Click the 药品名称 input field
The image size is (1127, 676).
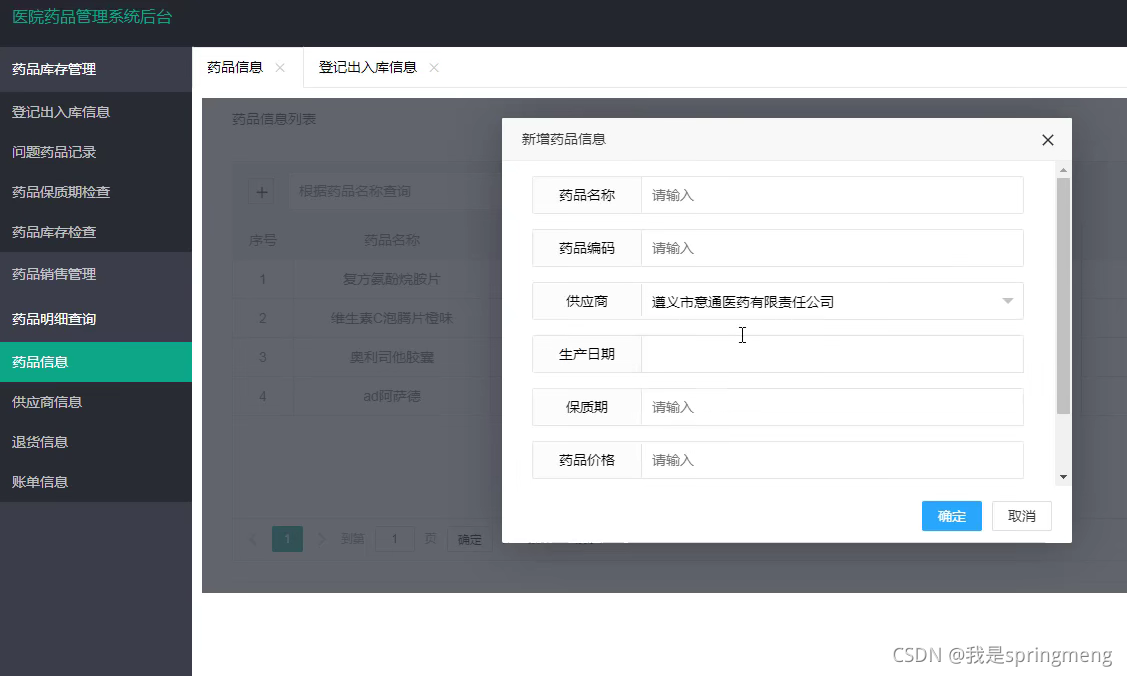[832, 195]
